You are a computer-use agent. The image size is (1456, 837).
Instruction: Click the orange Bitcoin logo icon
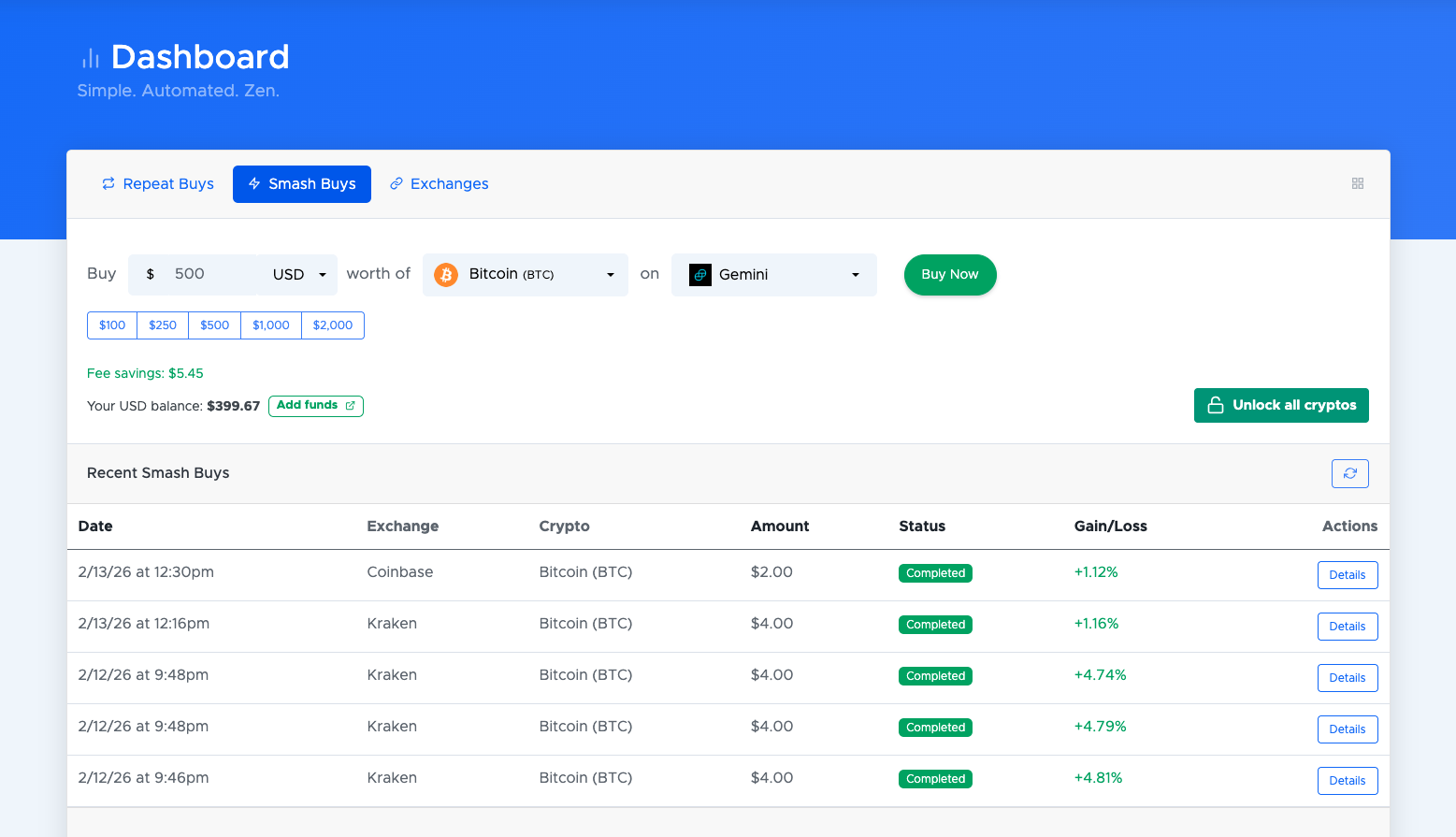coord(446,275)
